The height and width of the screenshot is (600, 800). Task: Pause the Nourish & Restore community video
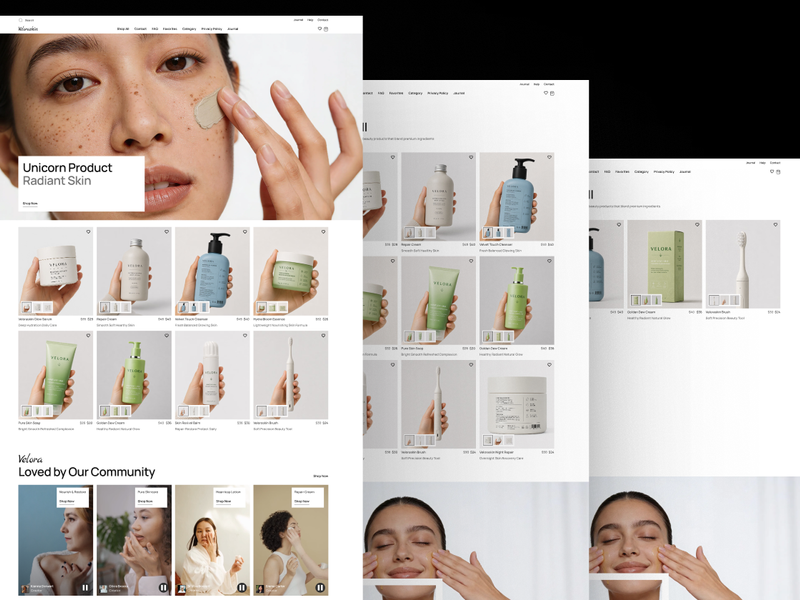tap(85, 588)
